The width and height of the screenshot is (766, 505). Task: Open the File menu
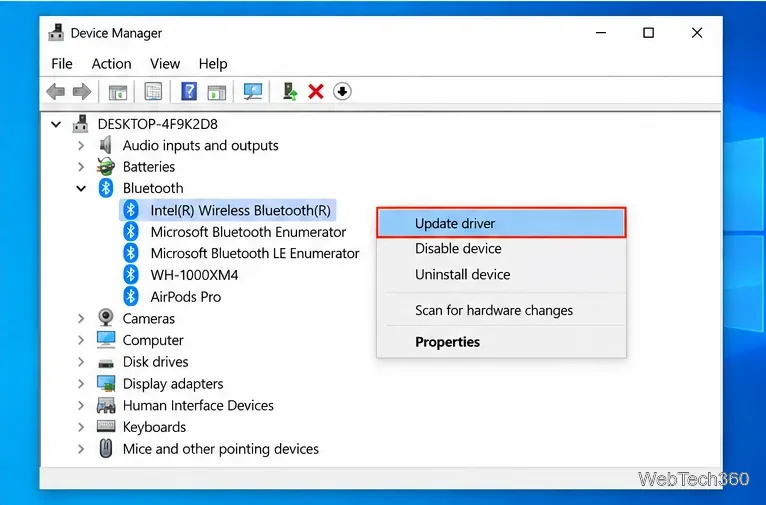62,64
